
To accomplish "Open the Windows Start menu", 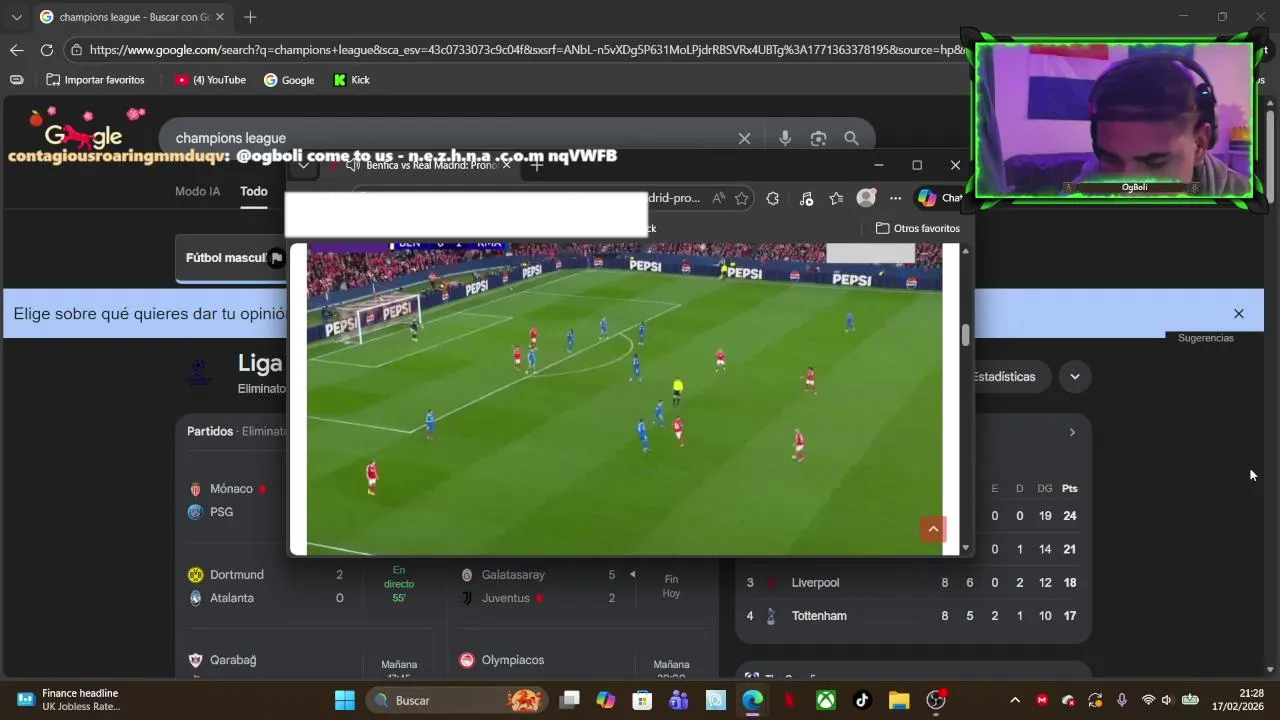I will (345, 700).
